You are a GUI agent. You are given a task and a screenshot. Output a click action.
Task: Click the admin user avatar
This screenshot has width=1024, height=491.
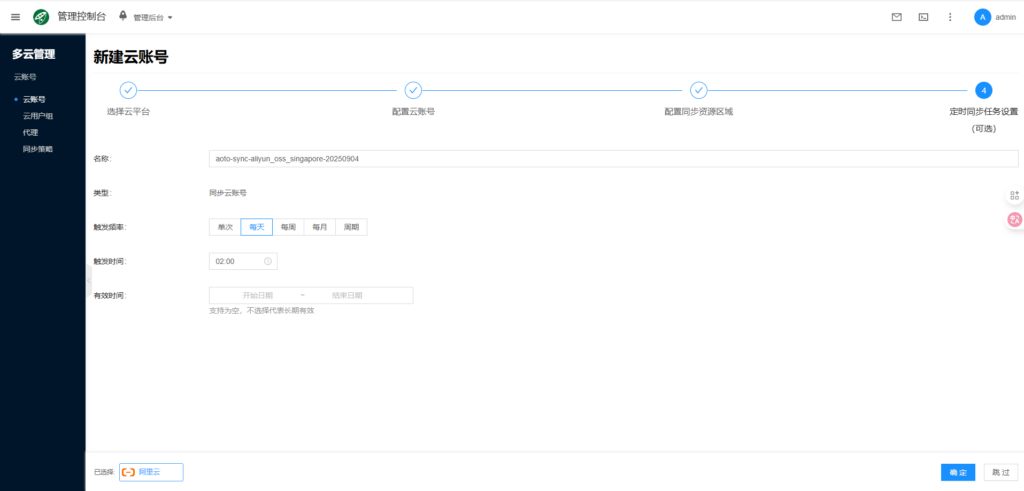tap(982, 17)
